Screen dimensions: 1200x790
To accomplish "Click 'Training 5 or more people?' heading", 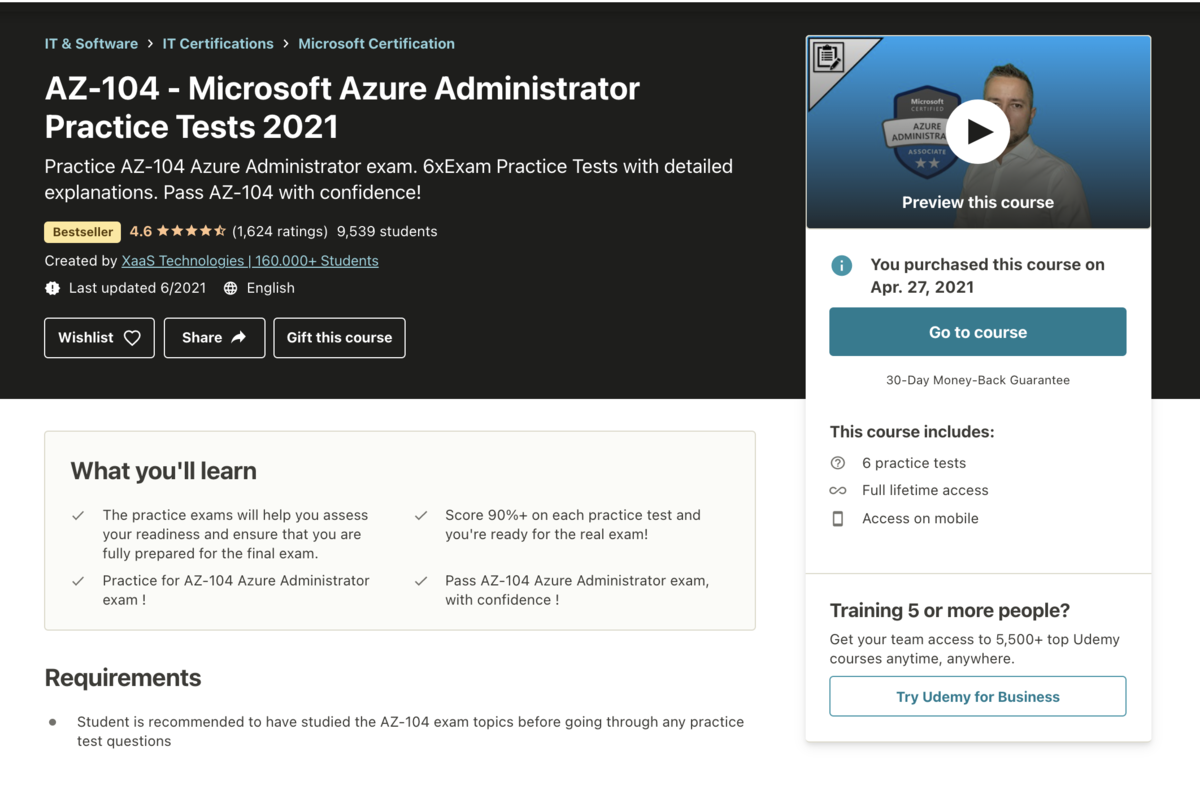I will 950,610.
